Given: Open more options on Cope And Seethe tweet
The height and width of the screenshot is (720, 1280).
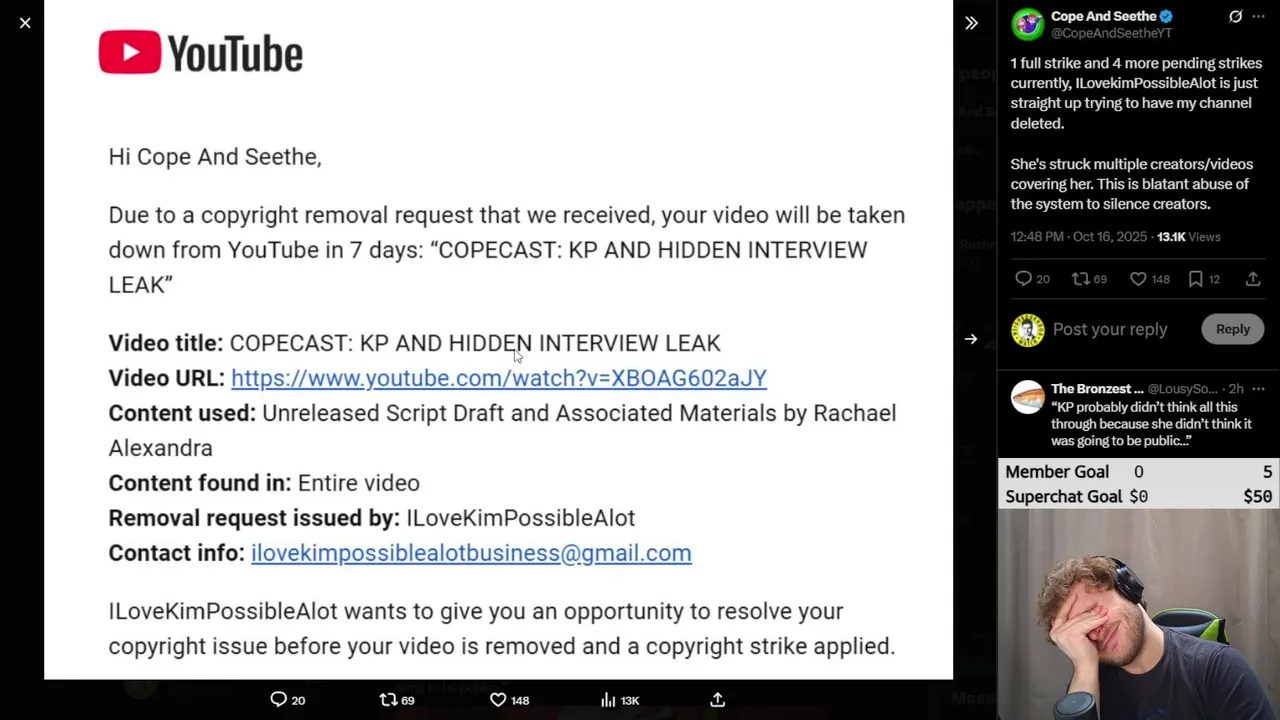Looking at the screenshot, I should (1258, 16).
